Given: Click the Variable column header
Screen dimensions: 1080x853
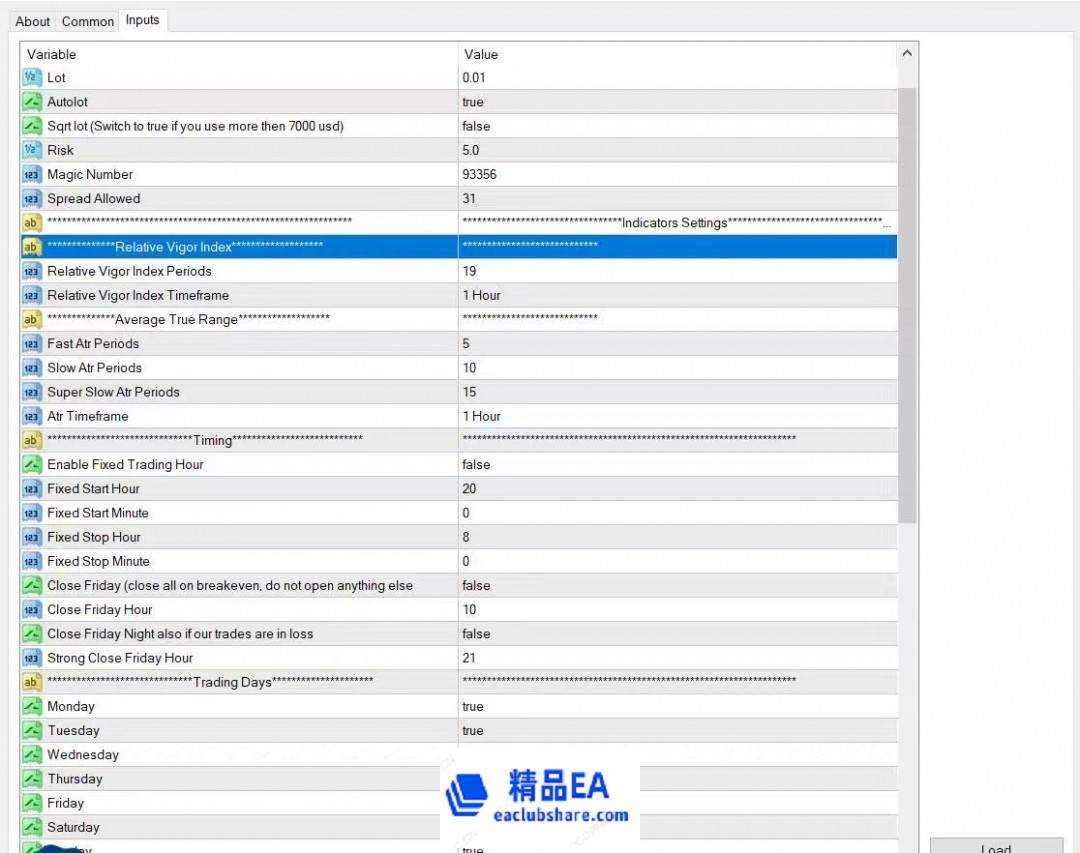Looking at the screenshot, I should [x=240, y=54].
